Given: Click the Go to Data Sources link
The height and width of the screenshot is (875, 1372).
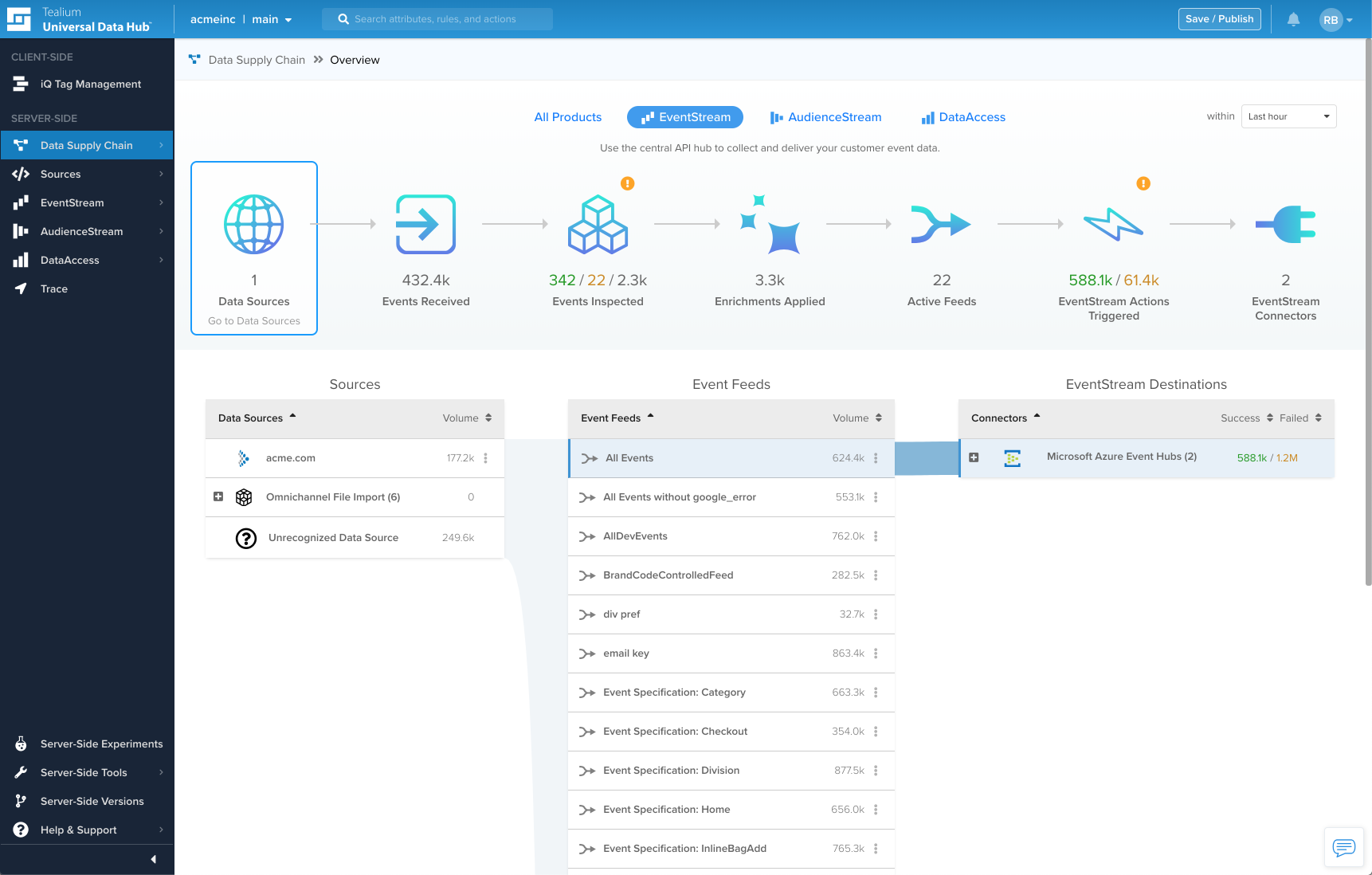Looking at the screenshot, I should (253, 320).
